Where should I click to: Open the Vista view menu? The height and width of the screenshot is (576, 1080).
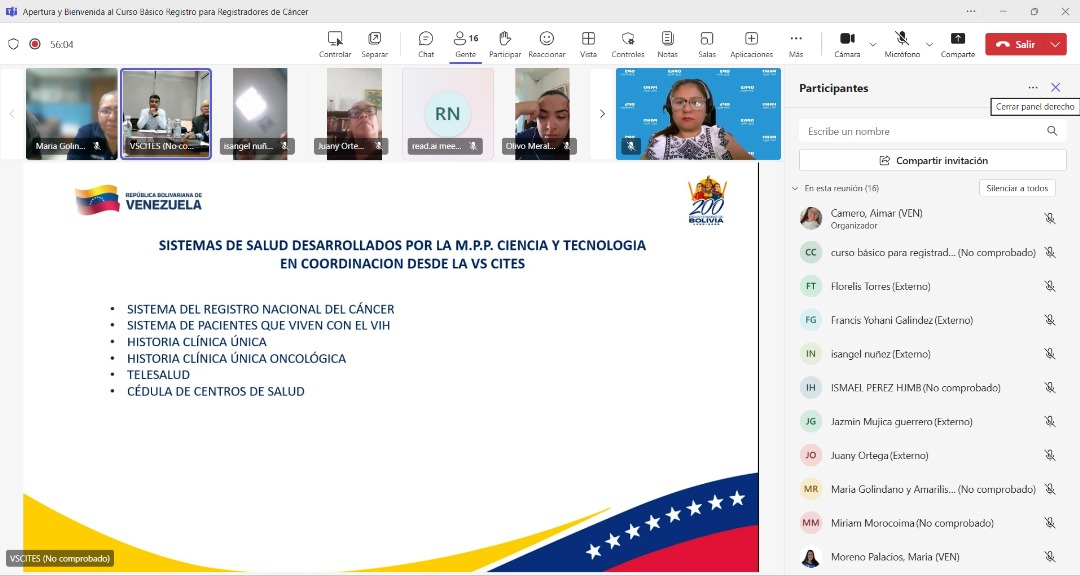[588, 43]
